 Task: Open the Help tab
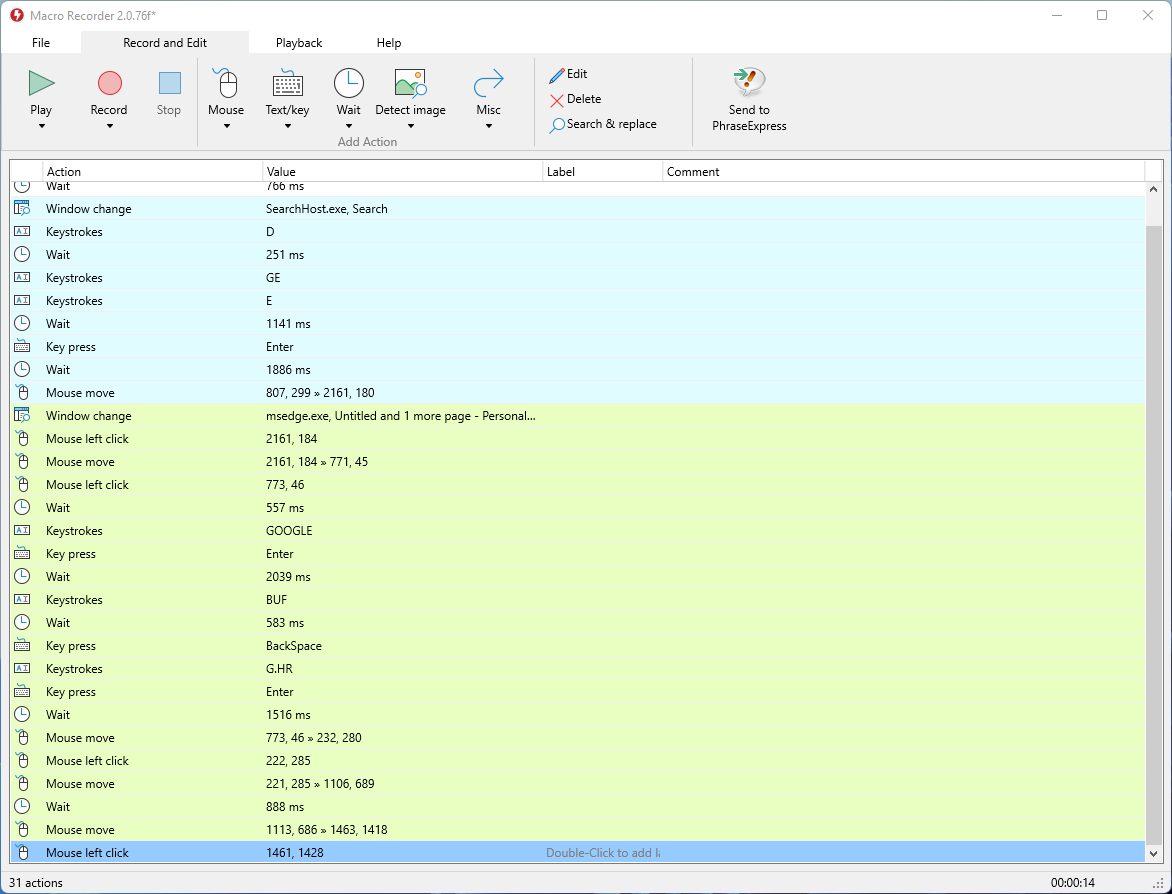pyautogui.click(x=389, y=43)
